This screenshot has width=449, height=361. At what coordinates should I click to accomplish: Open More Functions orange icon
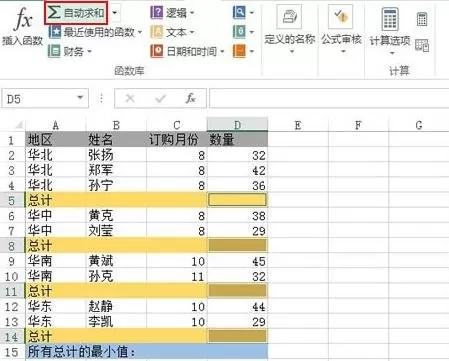coord(243,51)
